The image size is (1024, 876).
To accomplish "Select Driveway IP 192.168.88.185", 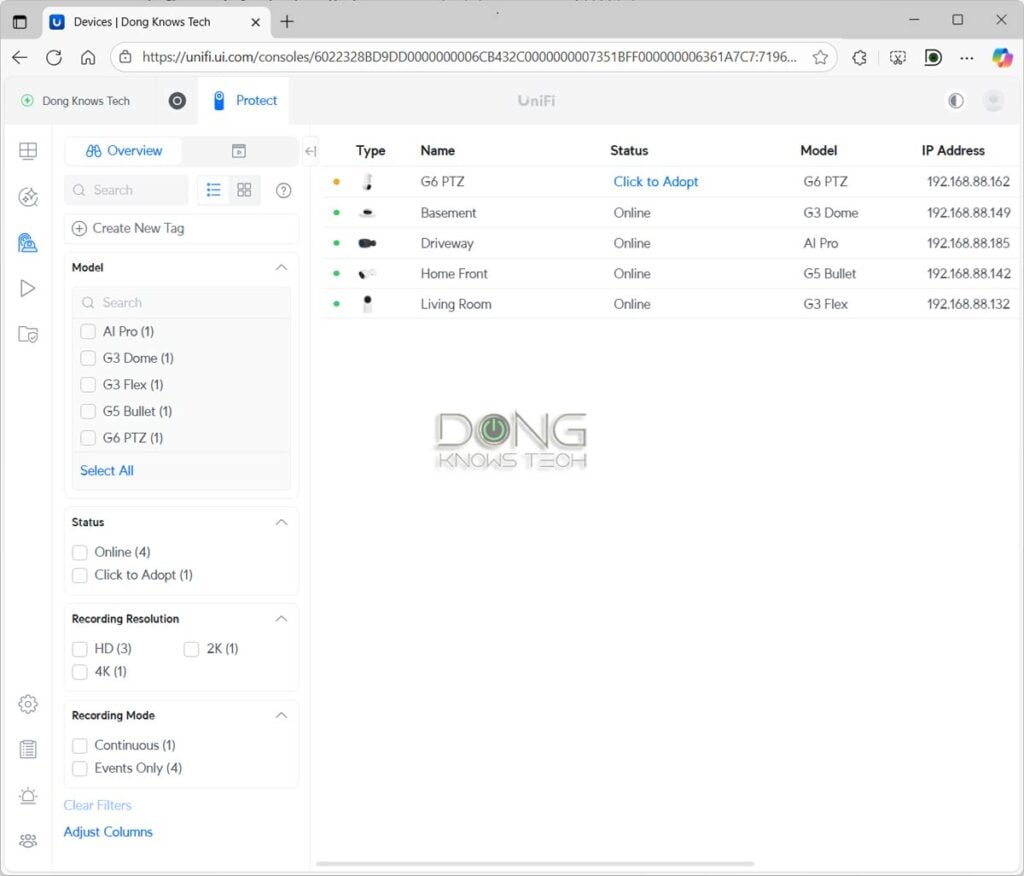I will [968, 243].
